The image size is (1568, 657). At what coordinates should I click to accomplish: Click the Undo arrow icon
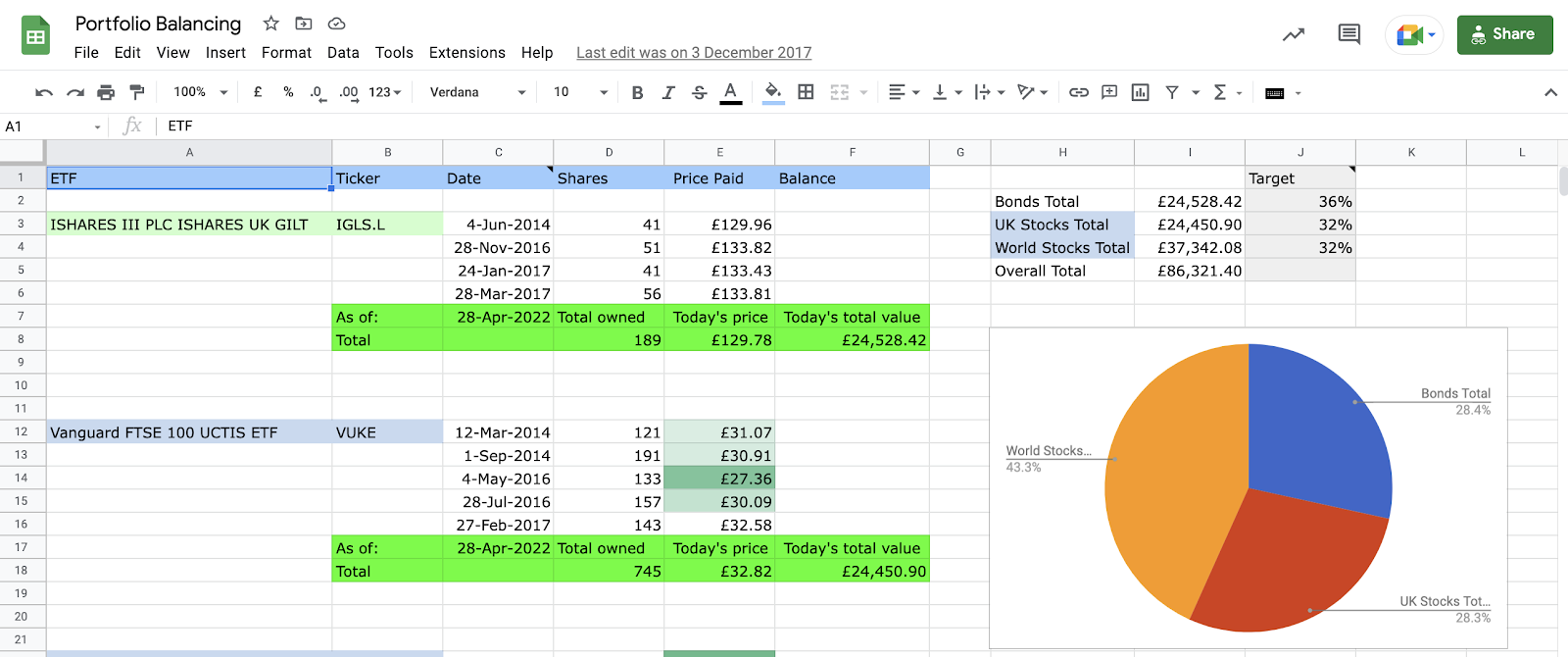44,92
